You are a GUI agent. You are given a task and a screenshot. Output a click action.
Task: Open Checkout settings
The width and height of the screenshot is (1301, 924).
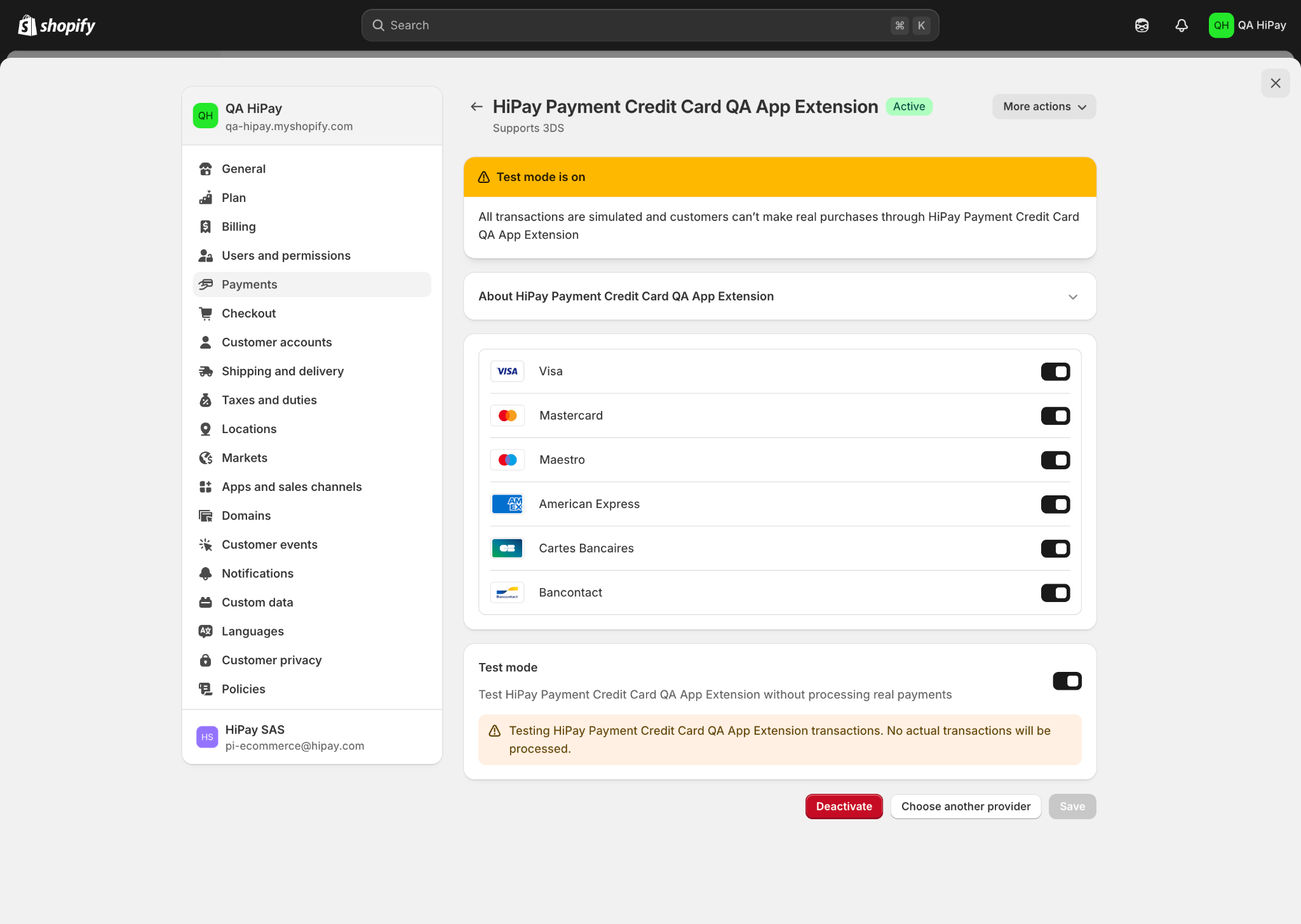click(x=312, y=314)
